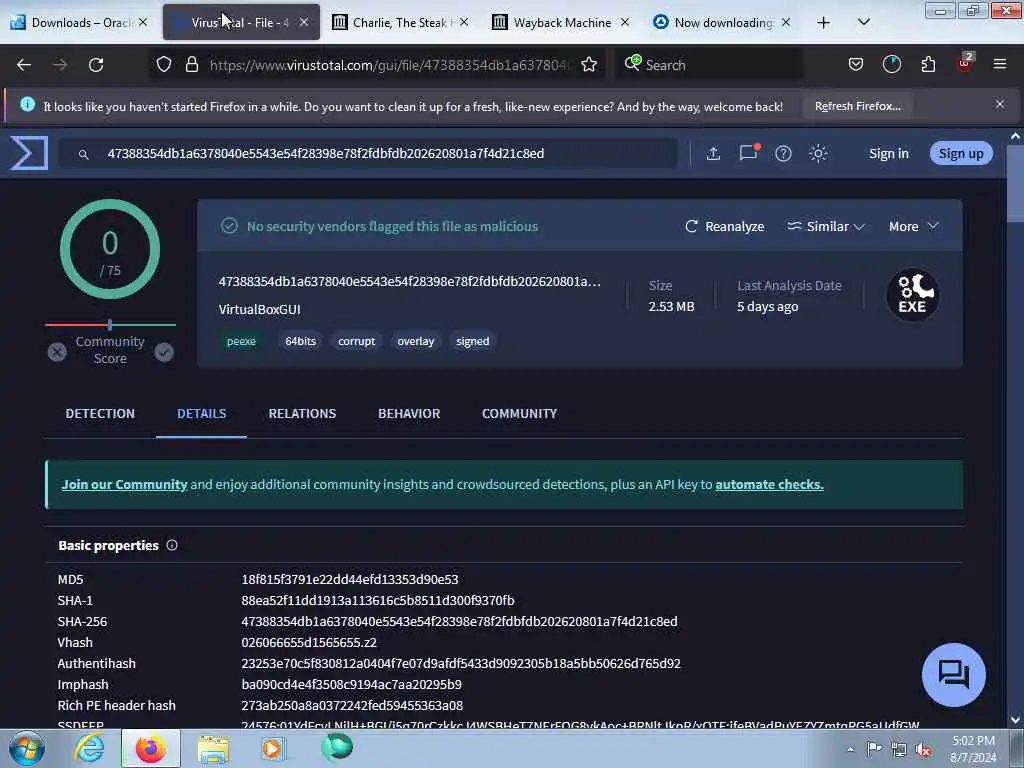Click the page vertical scrollbar thumb
The image size is (1024, 768).
tap(1015, 183)
